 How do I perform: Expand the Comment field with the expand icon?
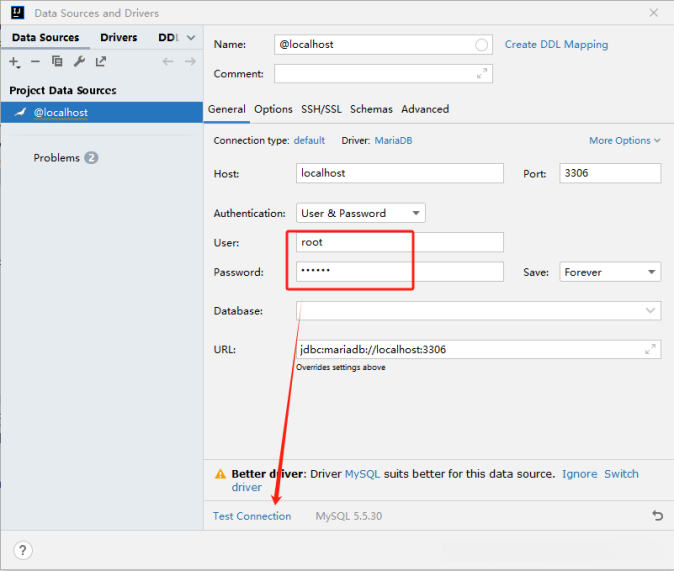pyautogui.click(x=482, y=74)
